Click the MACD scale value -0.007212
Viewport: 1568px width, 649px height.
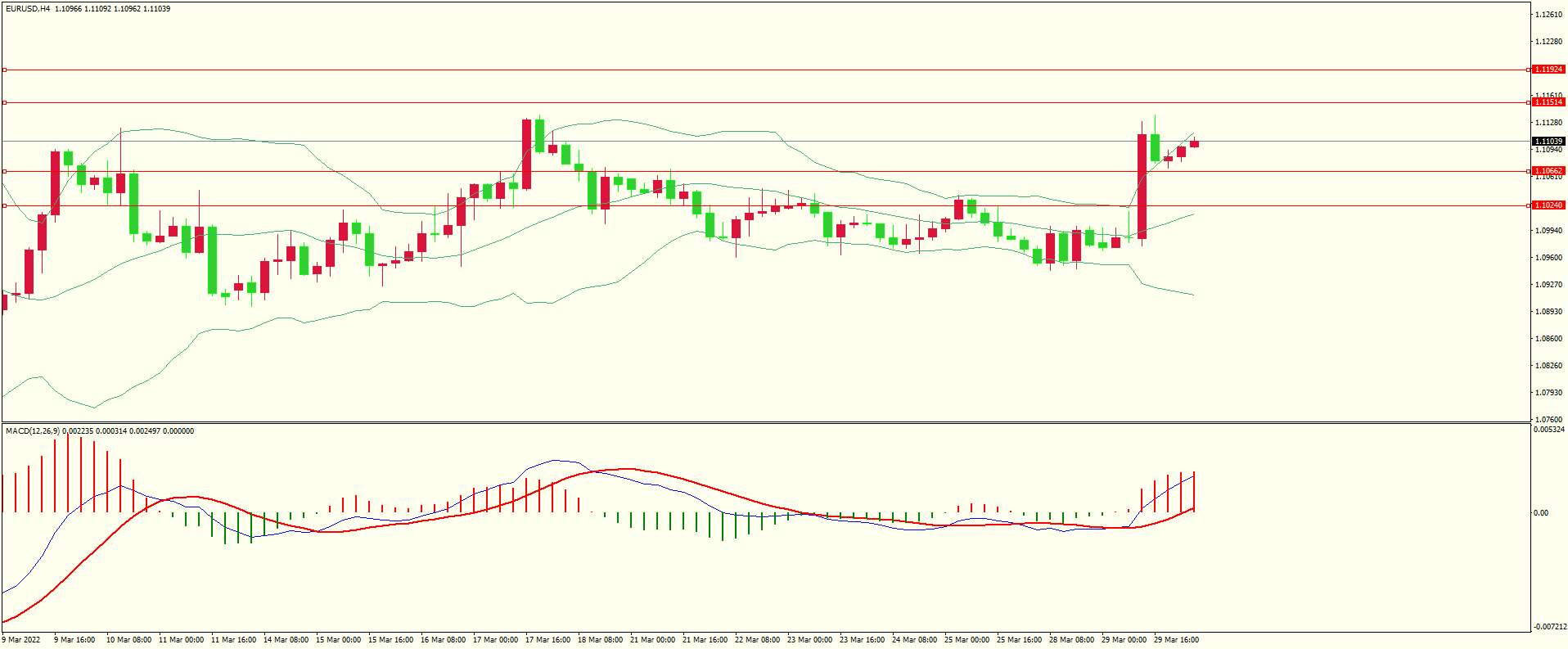[x=1549, y=627]
